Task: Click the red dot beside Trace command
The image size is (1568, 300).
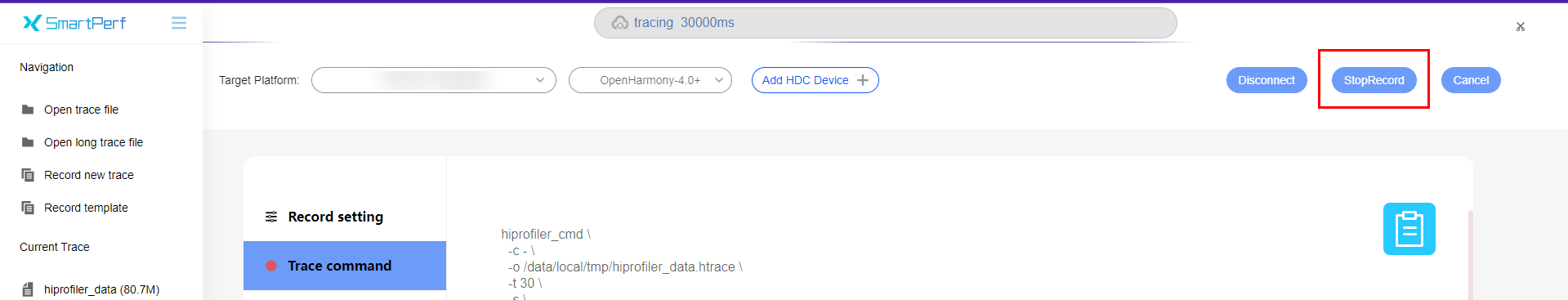Action: (271, 266)
